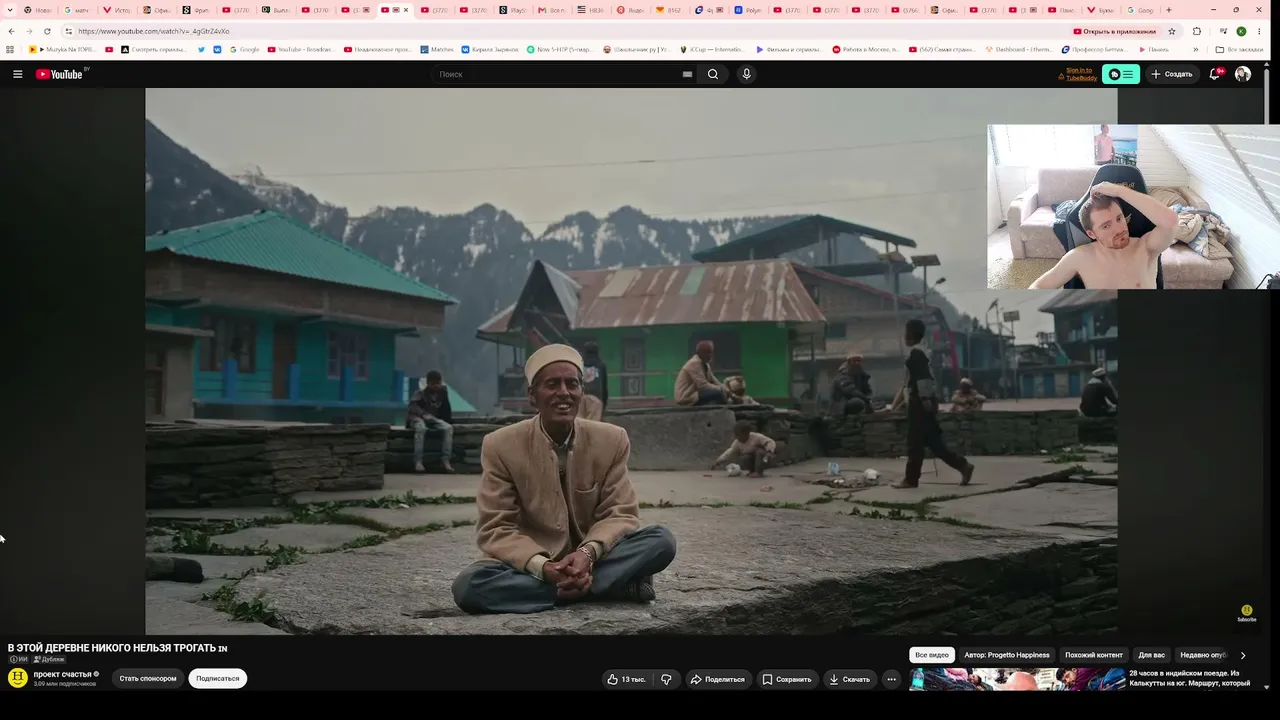
Task: Open the Google bookmark
Action: [243, 49]
